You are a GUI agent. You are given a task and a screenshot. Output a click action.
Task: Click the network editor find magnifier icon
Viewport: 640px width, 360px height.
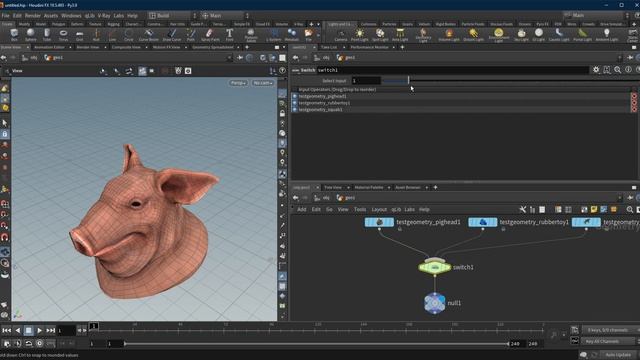click(630, 209)
